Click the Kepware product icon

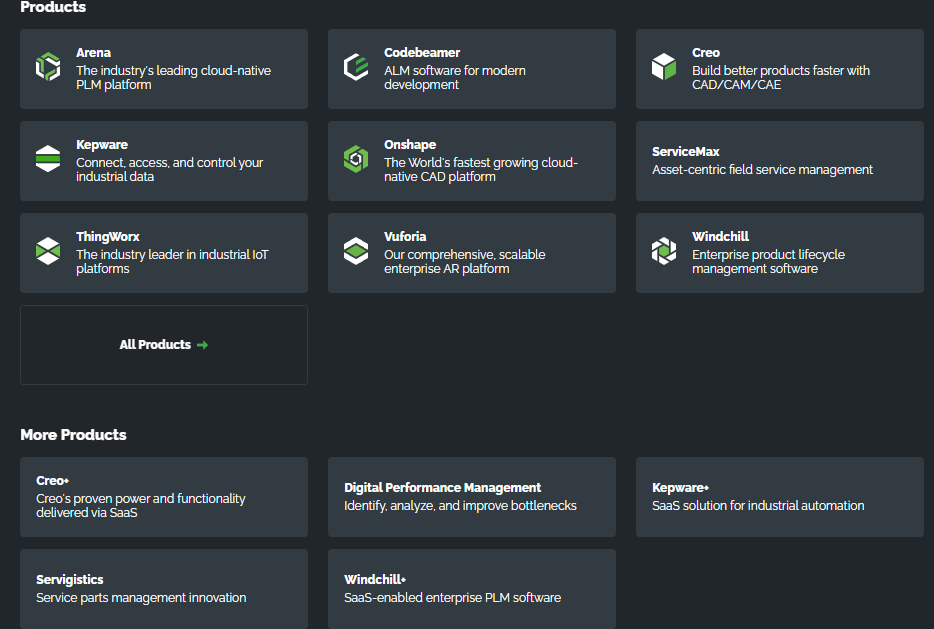click(48, 160)
